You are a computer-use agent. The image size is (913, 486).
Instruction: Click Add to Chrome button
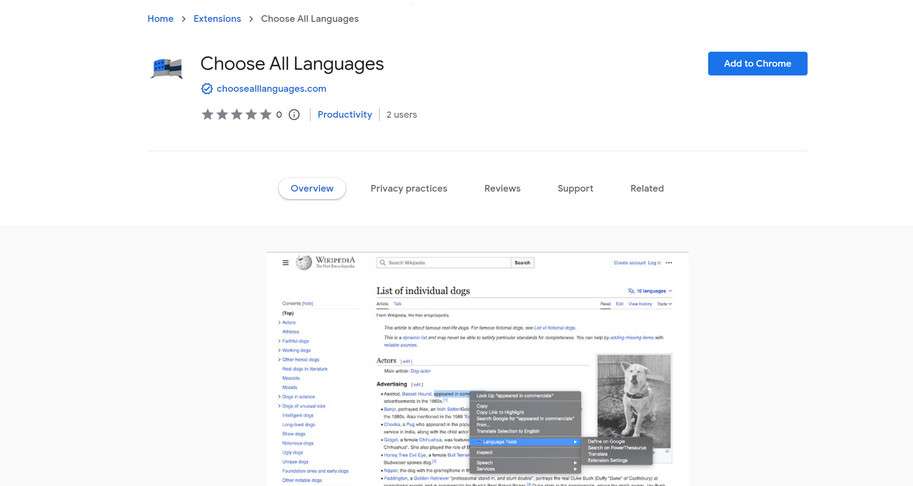pos(758,63)
